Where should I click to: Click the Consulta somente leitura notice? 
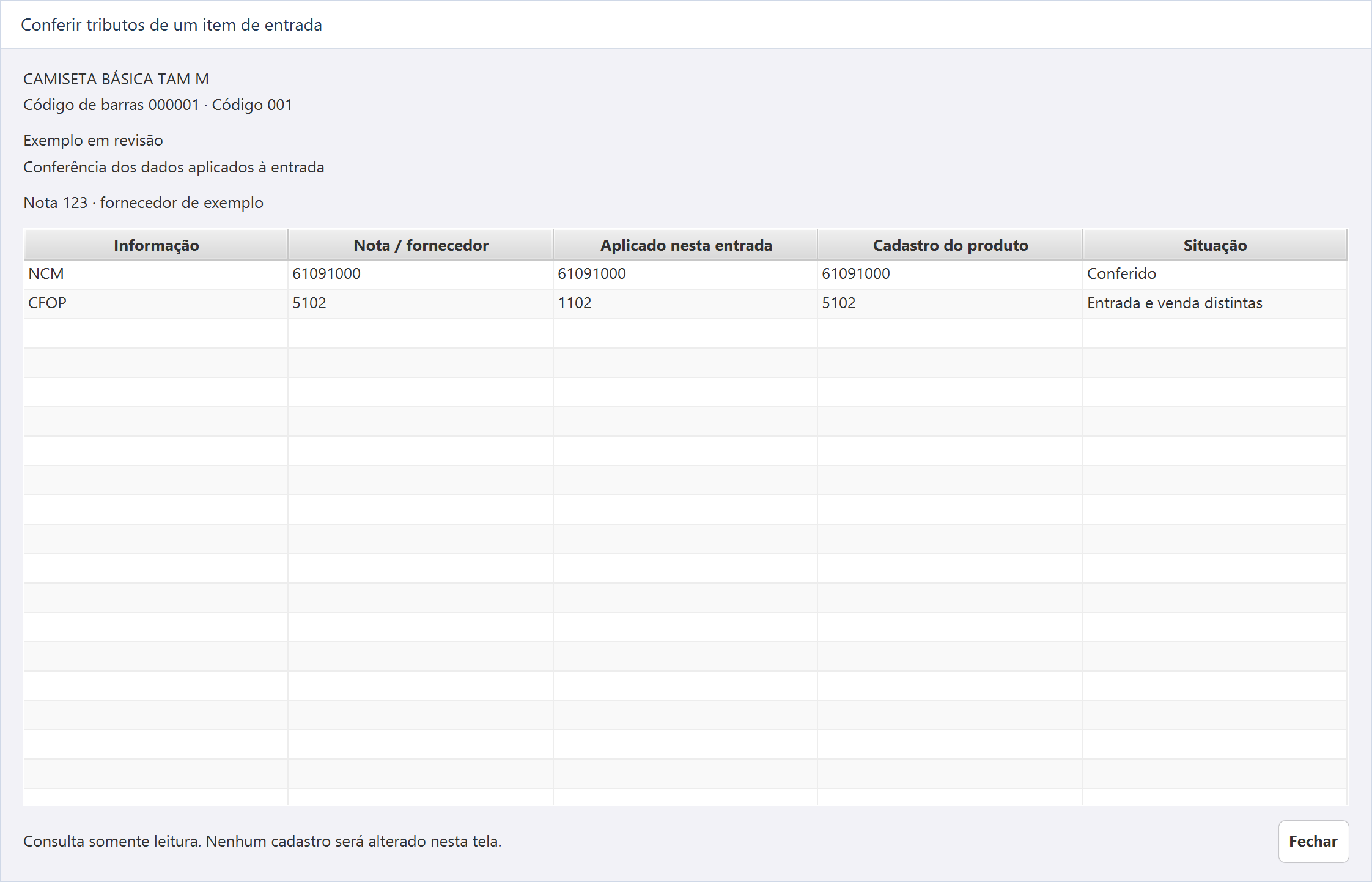pyautogui.click(x=262, y=841)
